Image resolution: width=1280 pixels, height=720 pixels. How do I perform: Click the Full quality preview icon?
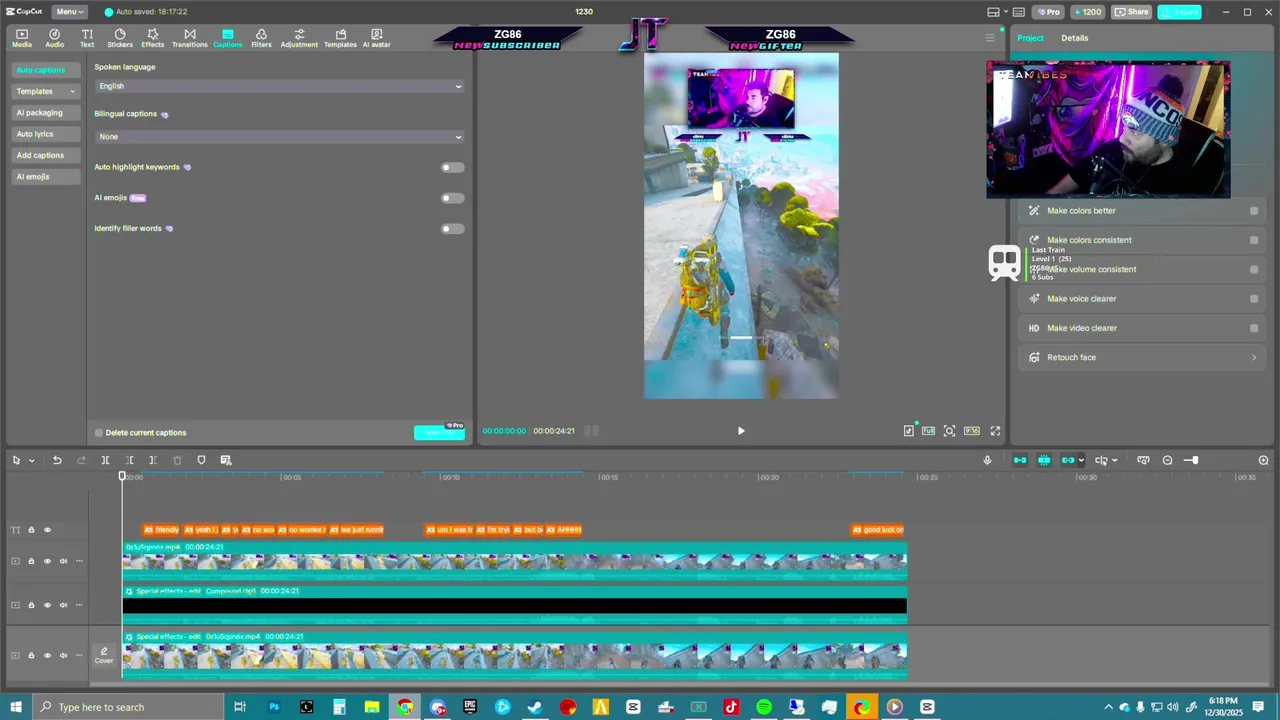pos(928,431)
